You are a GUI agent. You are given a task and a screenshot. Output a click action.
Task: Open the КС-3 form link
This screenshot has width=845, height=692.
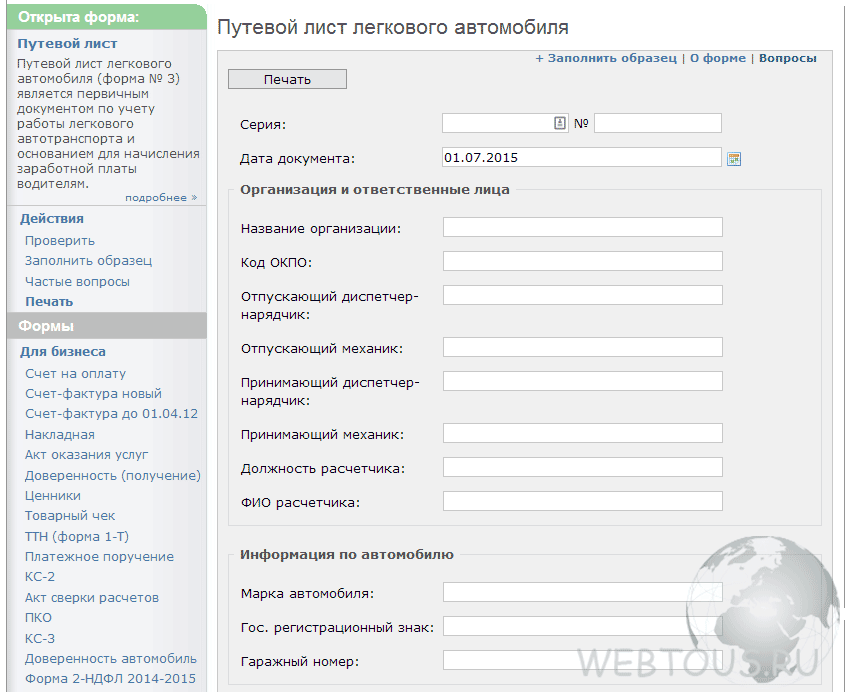point(40,639)
